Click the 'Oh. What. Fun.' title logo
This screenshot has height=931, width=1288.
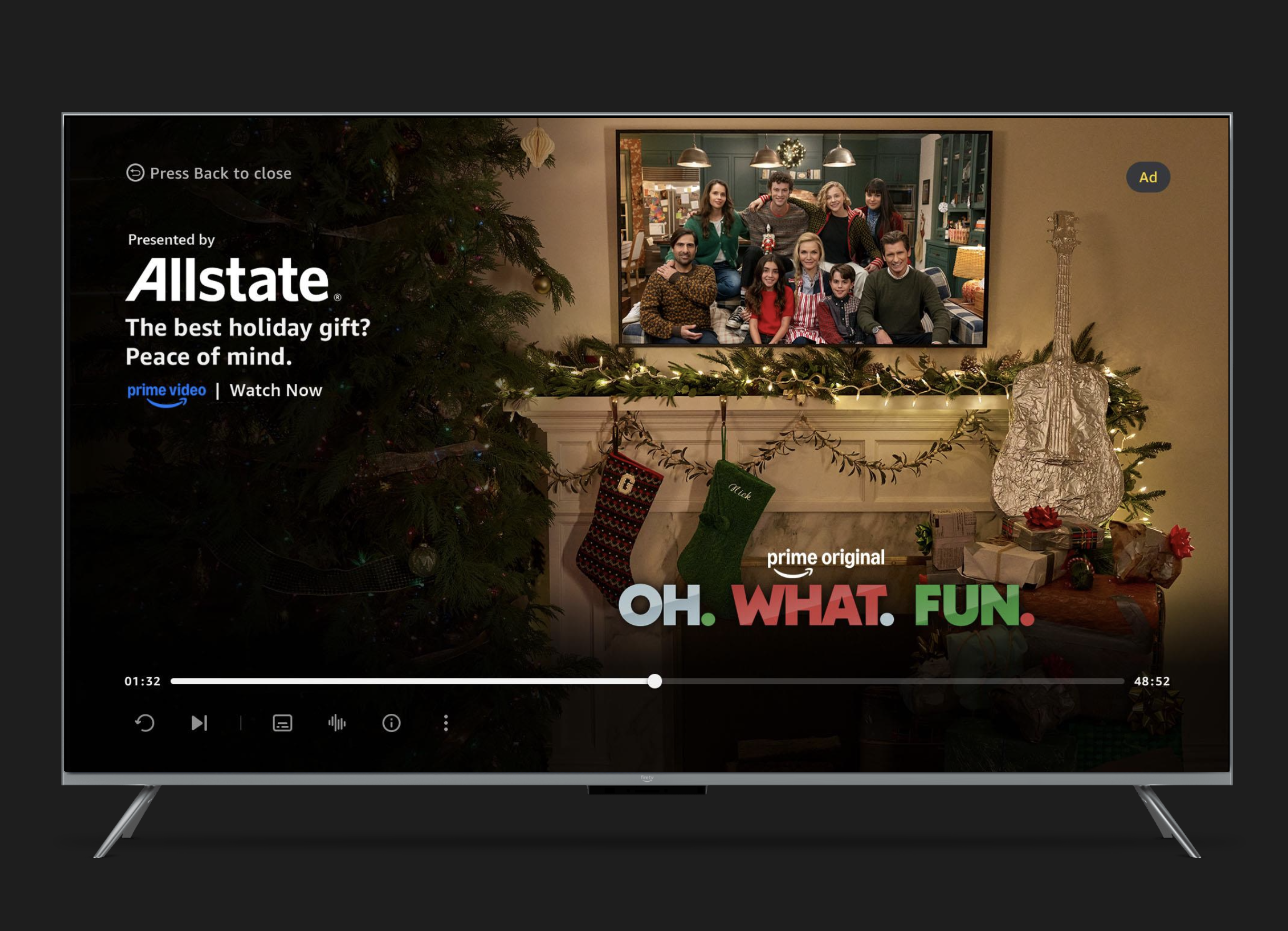pos(826,606)
